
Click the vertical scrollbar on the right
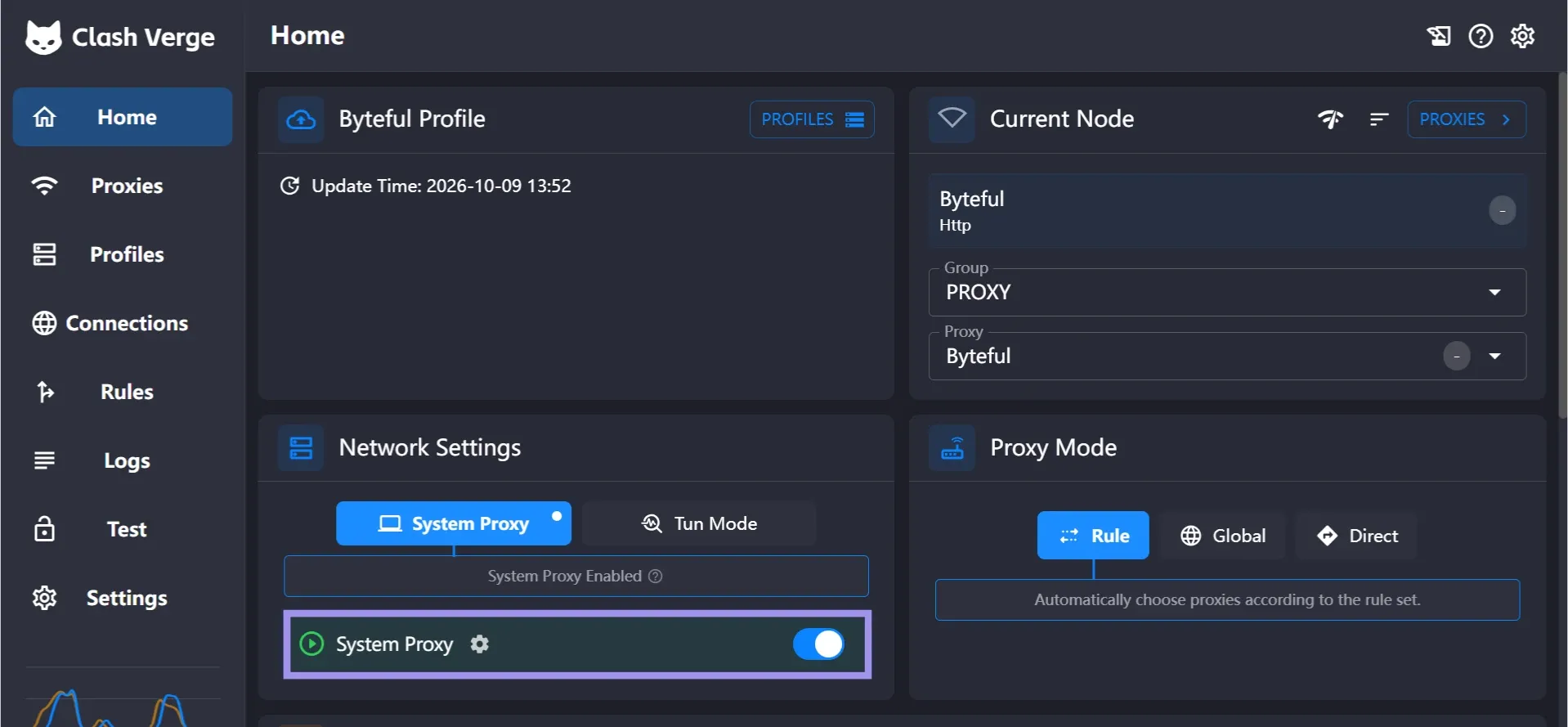1562,245
